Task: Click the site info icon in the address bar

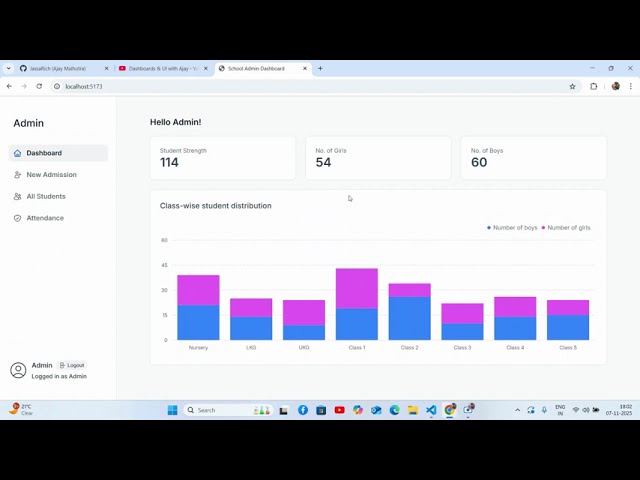Action: (x=57, y=87)
